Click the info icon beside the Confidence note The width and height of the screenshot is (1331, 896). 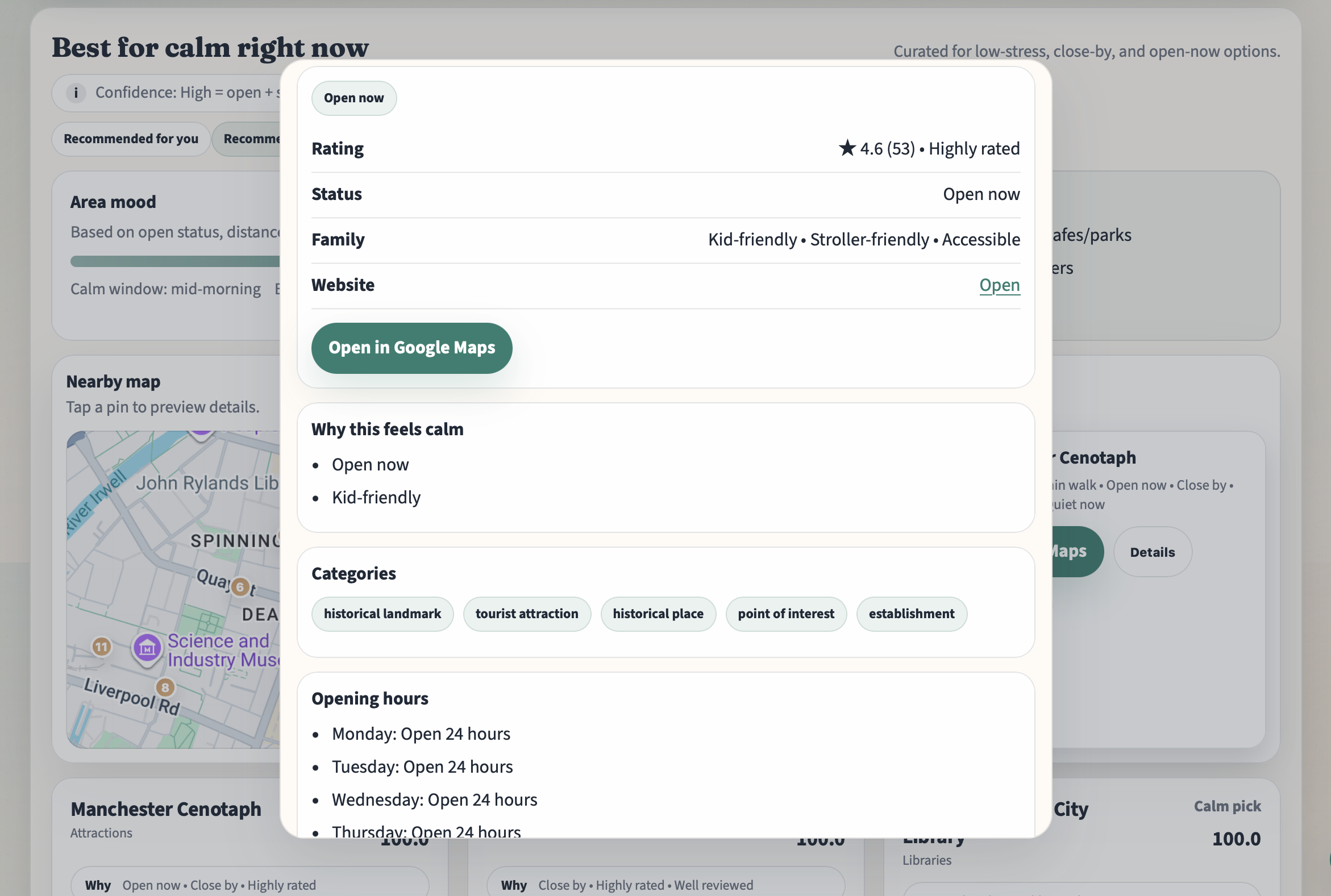[x=76, y=93]
